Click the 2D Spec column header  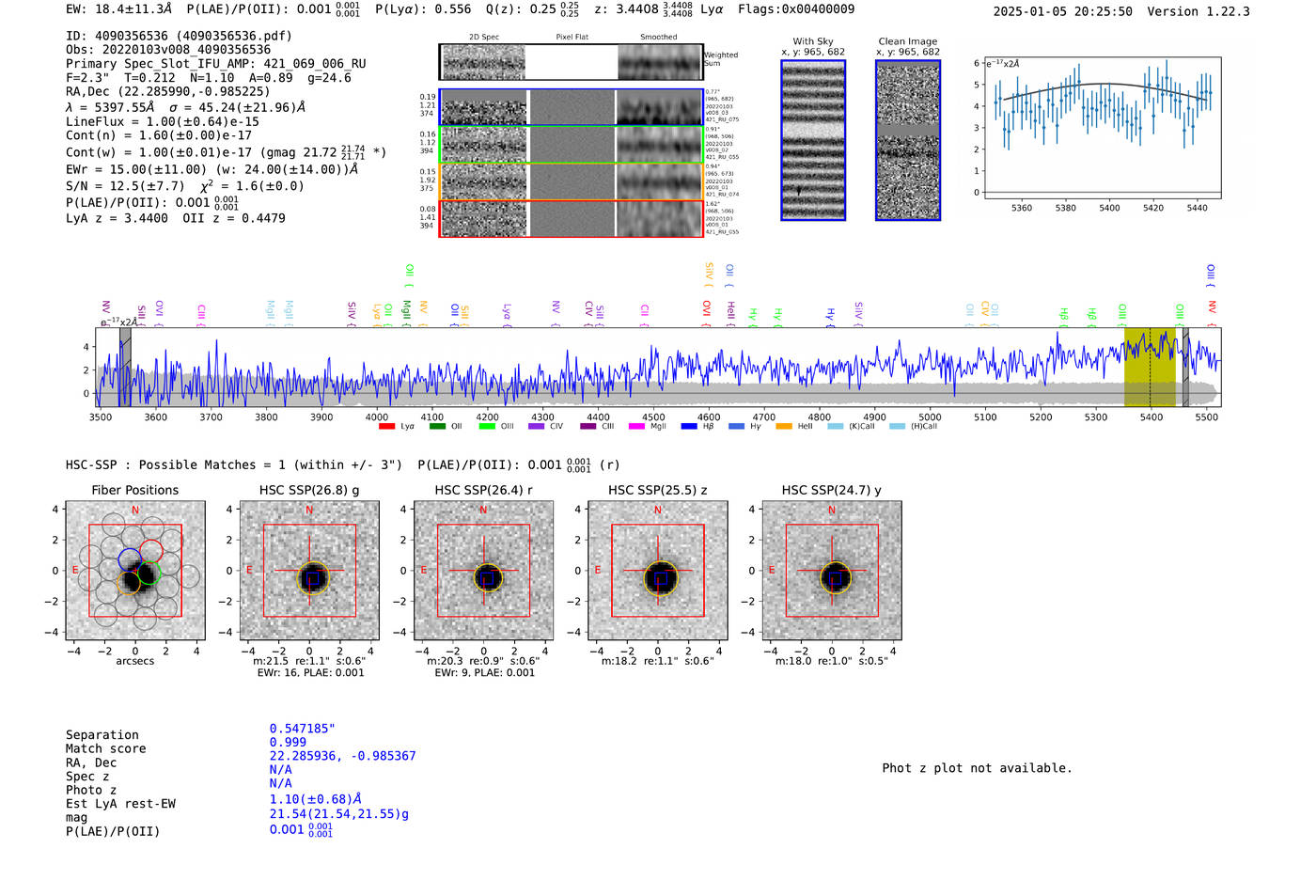point(484,38)
